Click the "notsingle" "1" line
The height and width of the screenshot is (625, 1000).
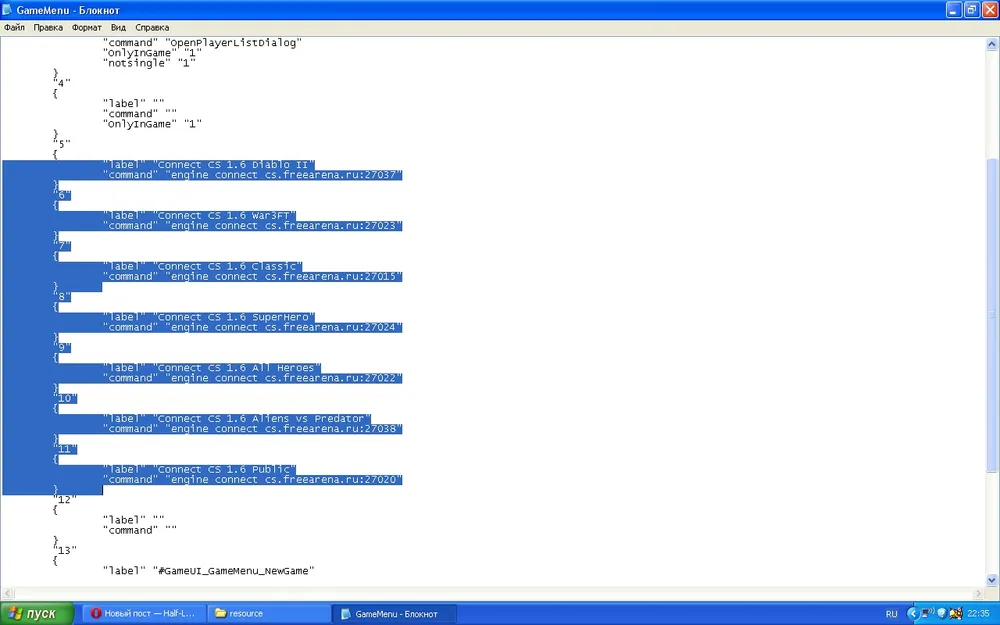click(x=149, y=63)
